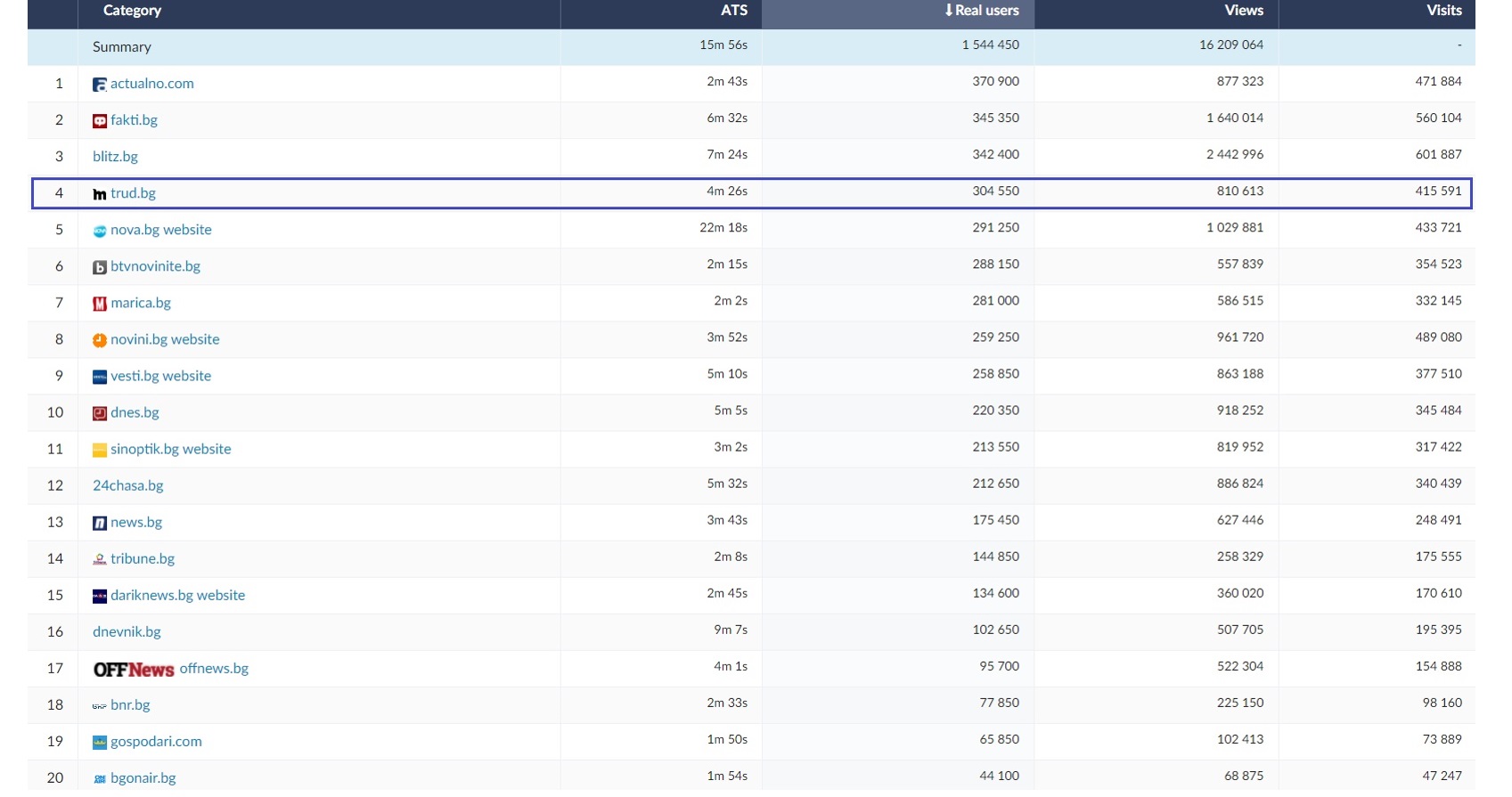Select the tribune.bg real users 144 850
The width and height of the screenshot is (1512, 797).
pos(996,557)
